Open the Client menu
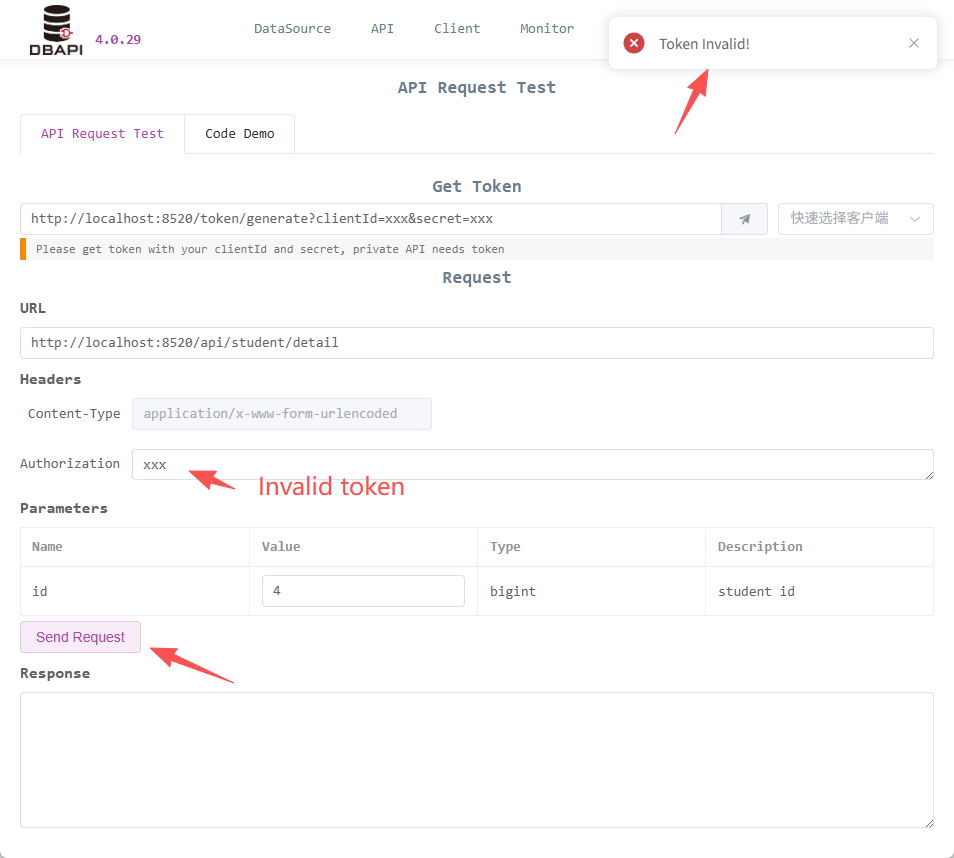954x858 pixels. point(457,29)
